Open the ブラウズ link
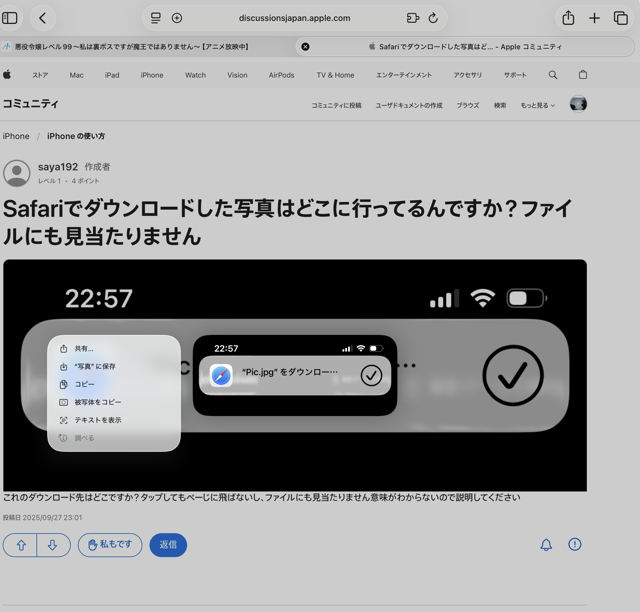This screenshot has height=612, width=640. click(x=468, y=105)
